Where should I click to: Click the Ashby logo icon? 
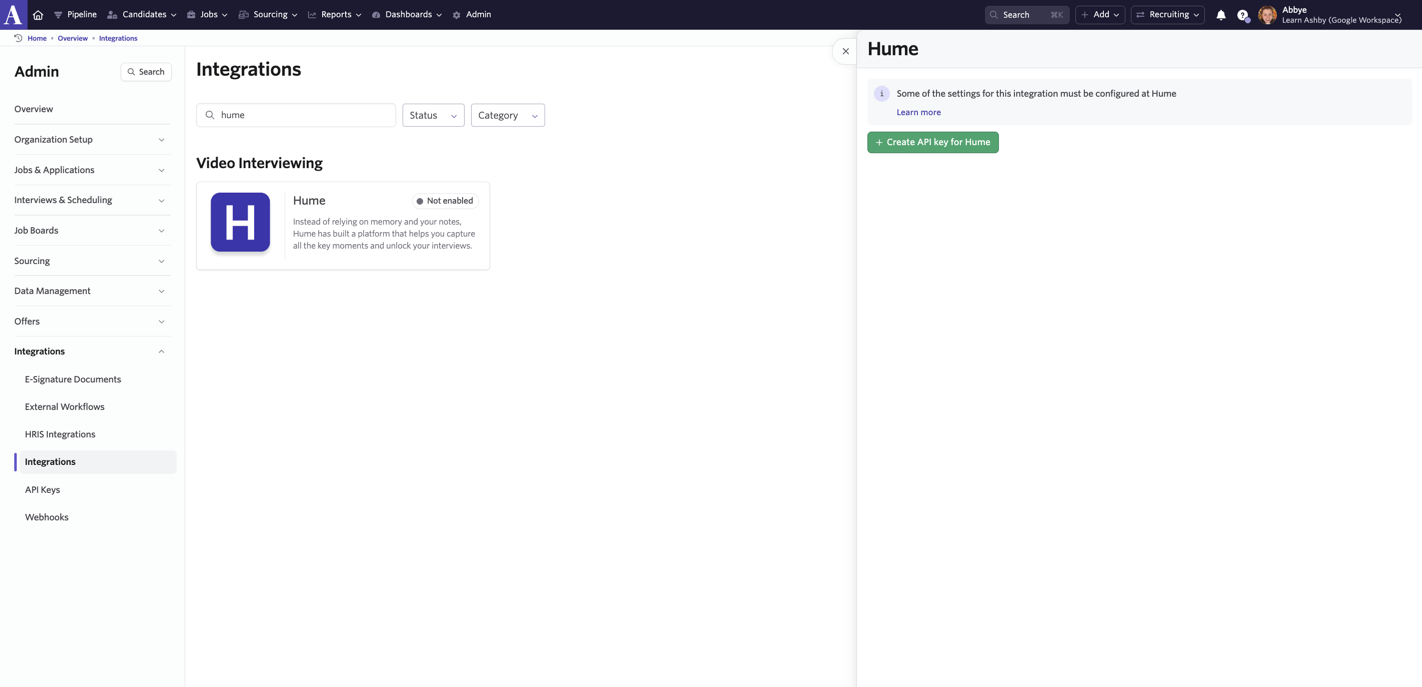13,14
